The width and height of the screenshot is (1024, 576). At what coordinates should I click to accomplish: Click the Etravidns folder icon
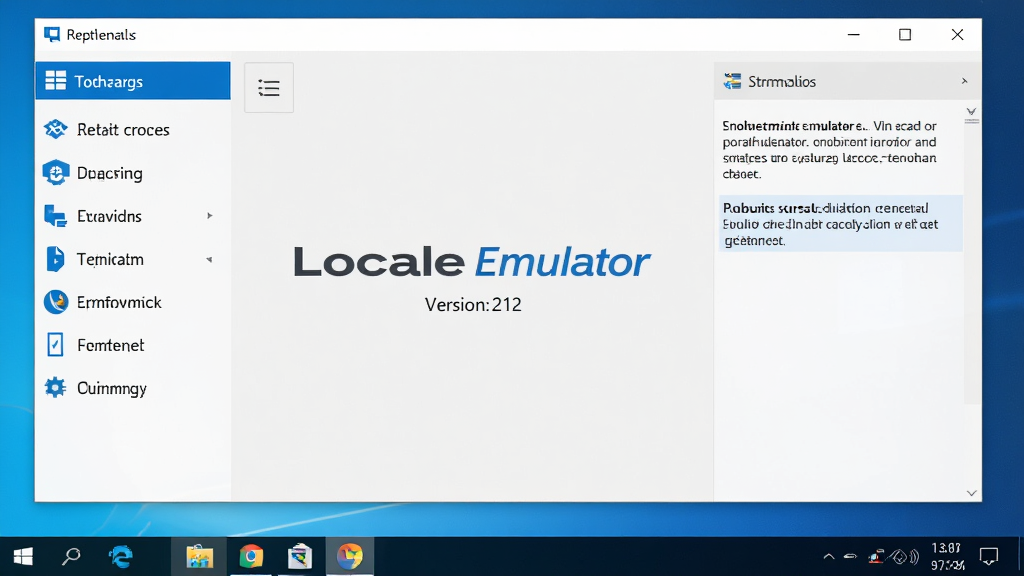coord(56,216)
